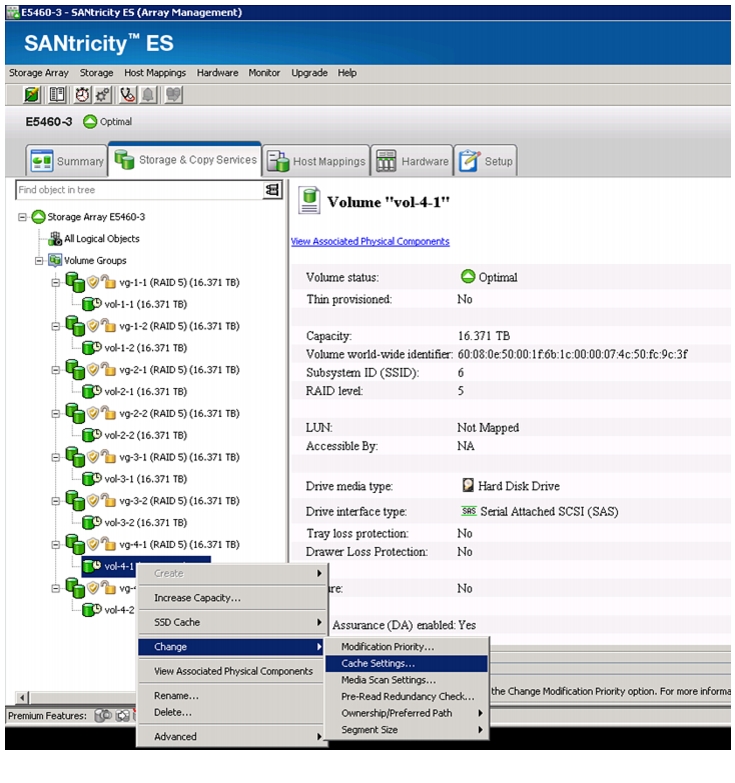Image resolution: width=735 pixels, height=783 pixels.
Task: Click the green Optimal volume status icon
Action: (468, 276)
